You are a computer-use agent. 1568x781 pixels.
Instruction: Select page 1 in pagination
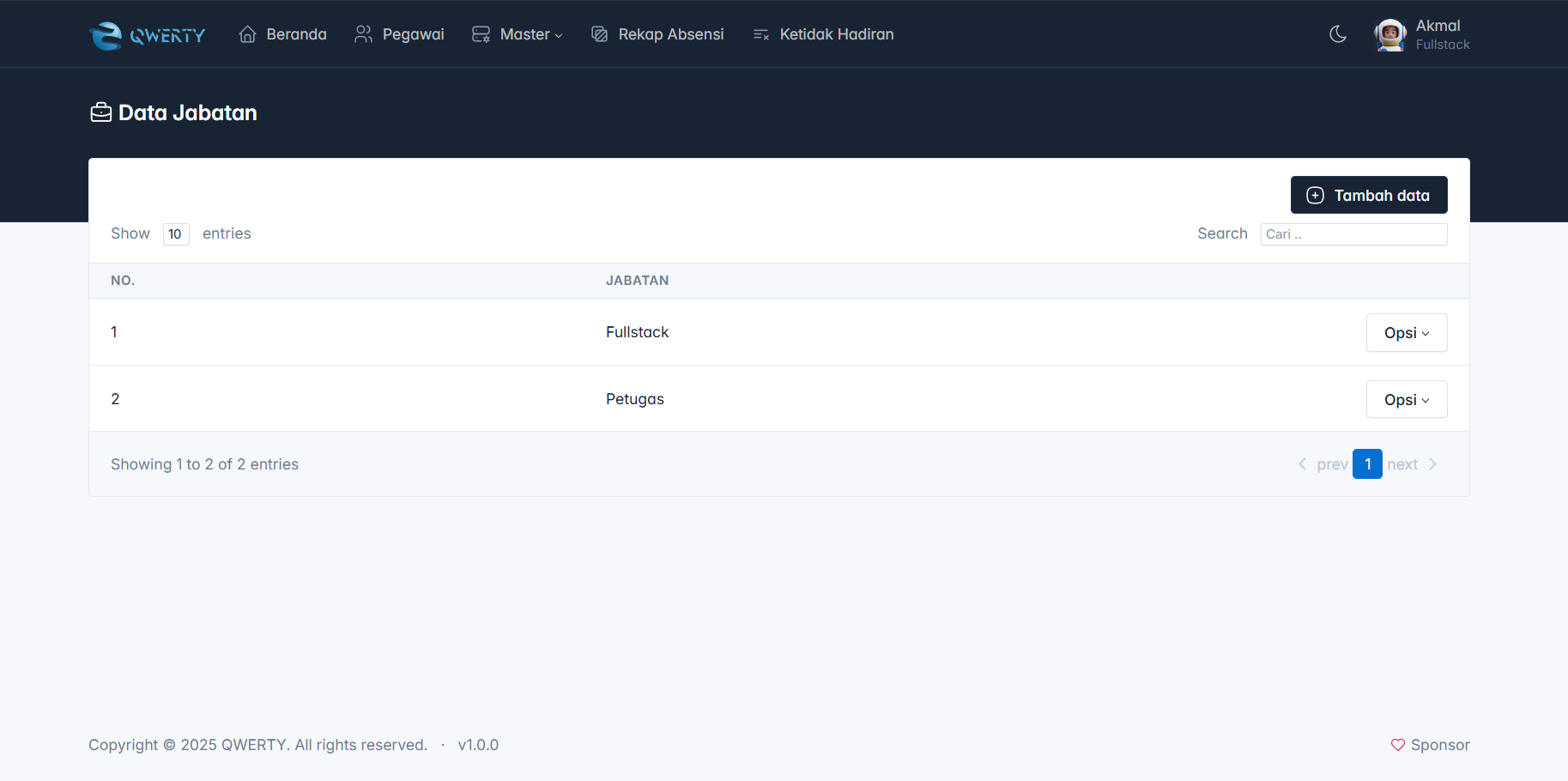[x=1367, y=464]
